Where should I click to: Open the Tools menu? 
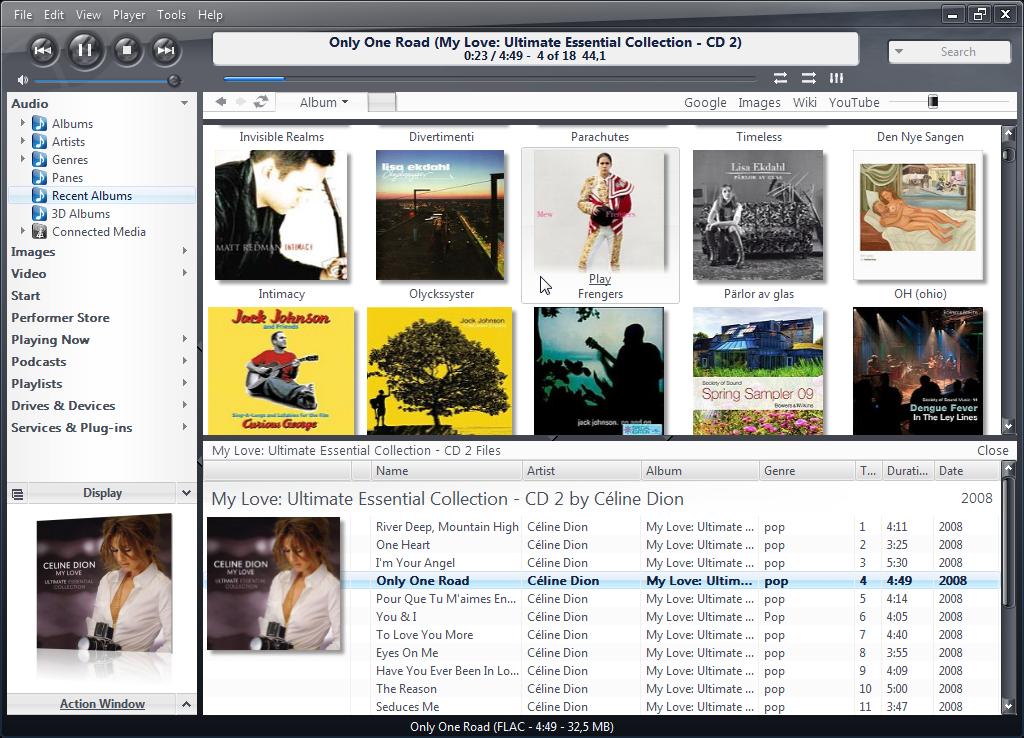[171, 14]
